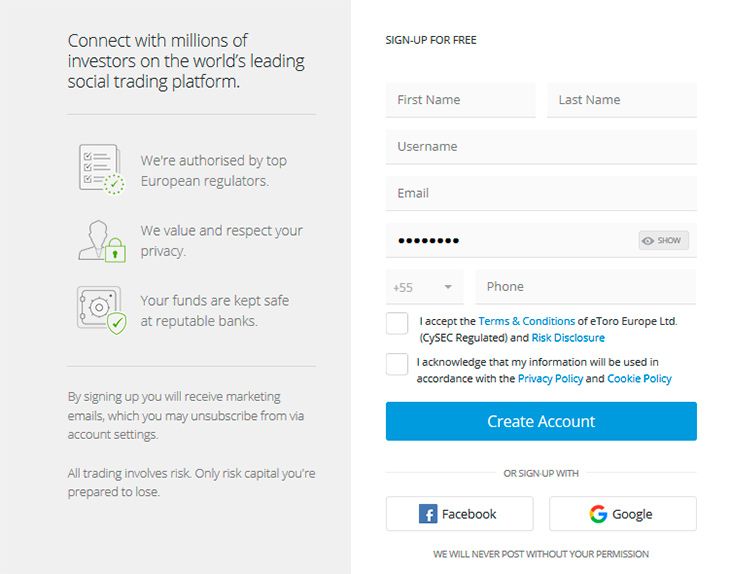Show the password with SHOW toggle

click(663, 241)
